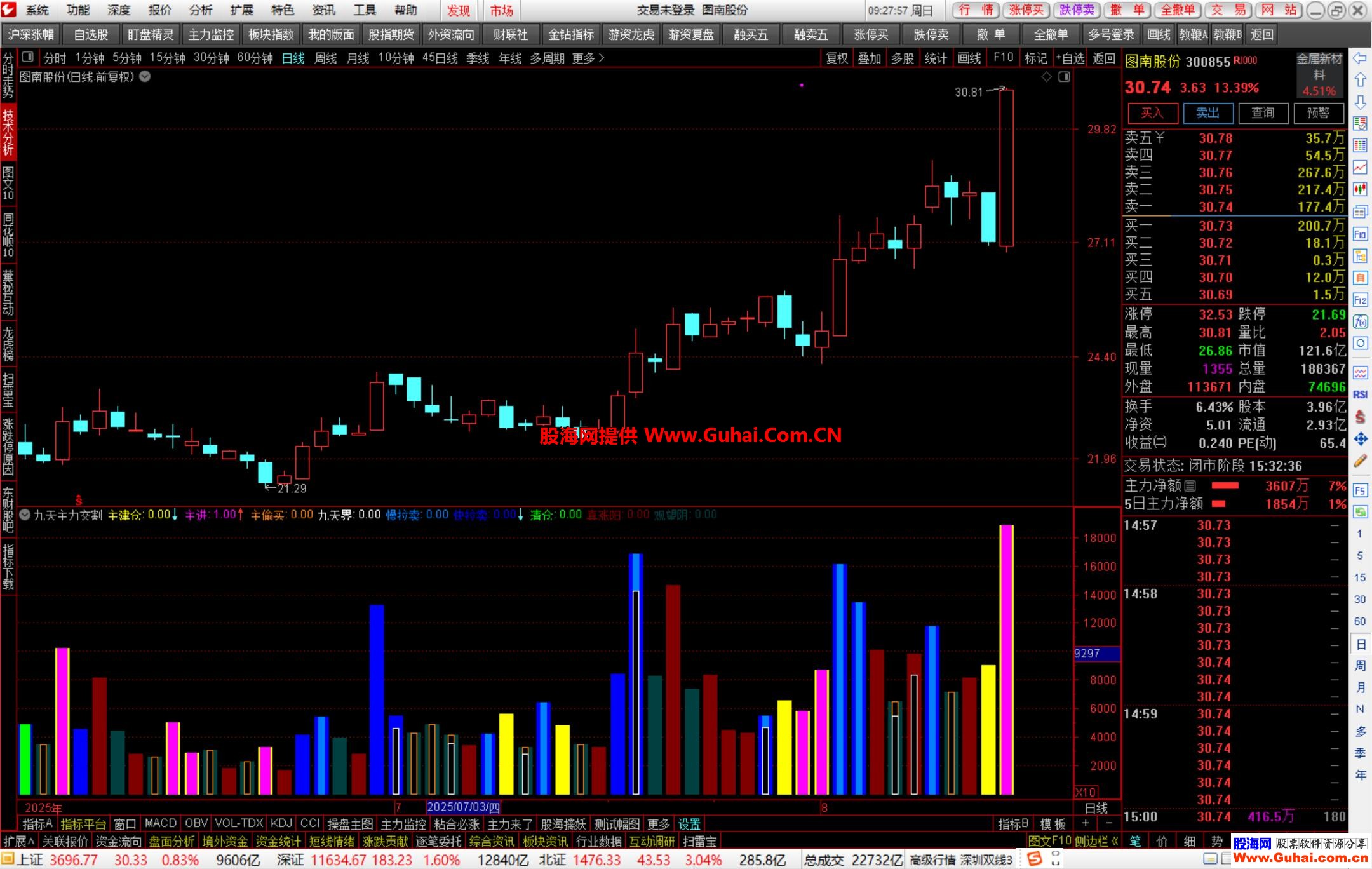This screenshot has height=869, width=1372.
Task: Click the red 买入 button
Action: click(x=1152, y=113)
